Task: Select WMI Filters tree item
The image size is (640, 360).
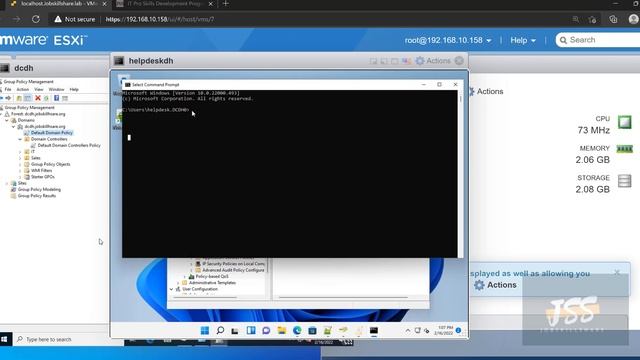Action: (x=41, y=171)
